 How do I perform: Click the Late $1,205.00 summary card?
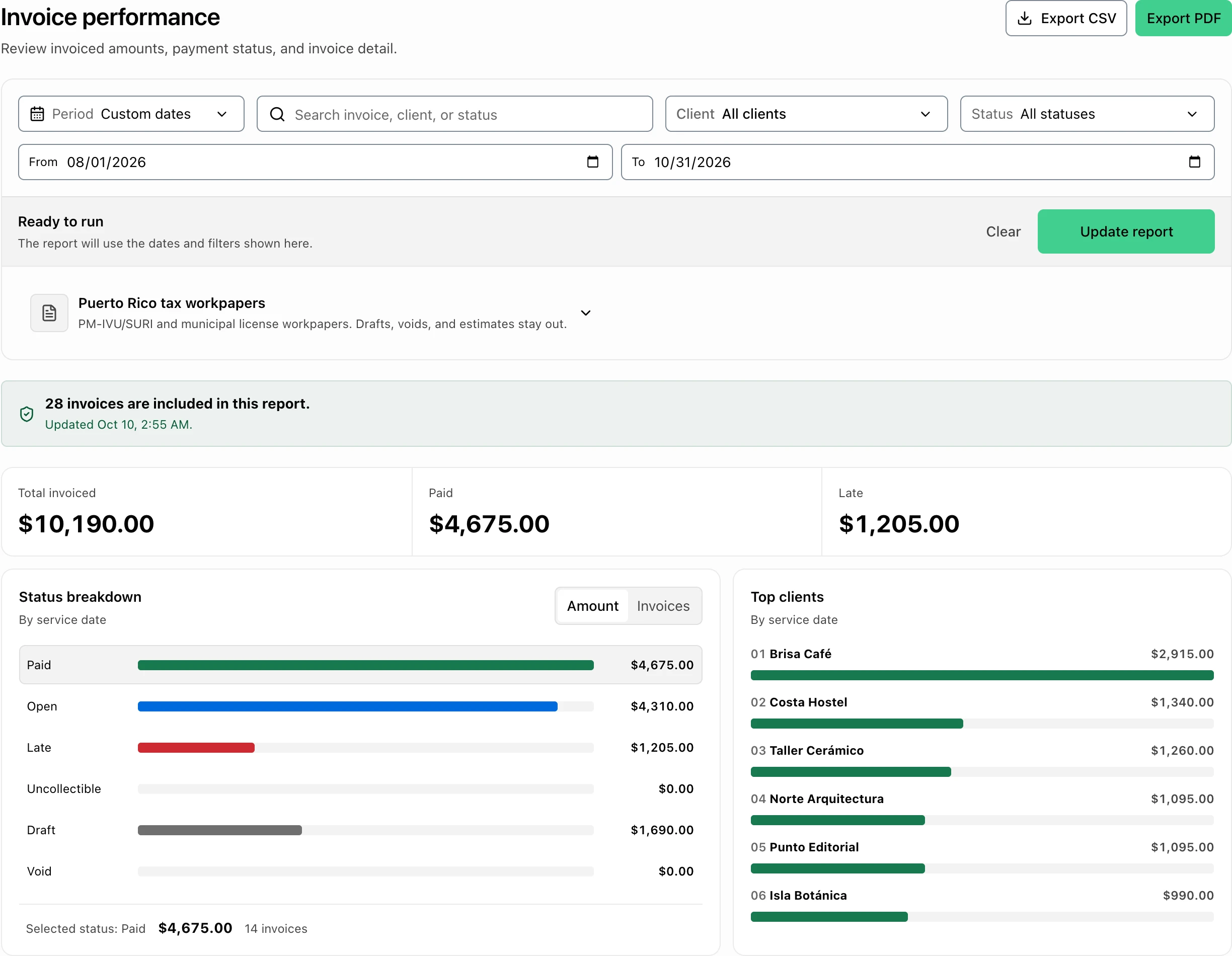(1026, 512)
